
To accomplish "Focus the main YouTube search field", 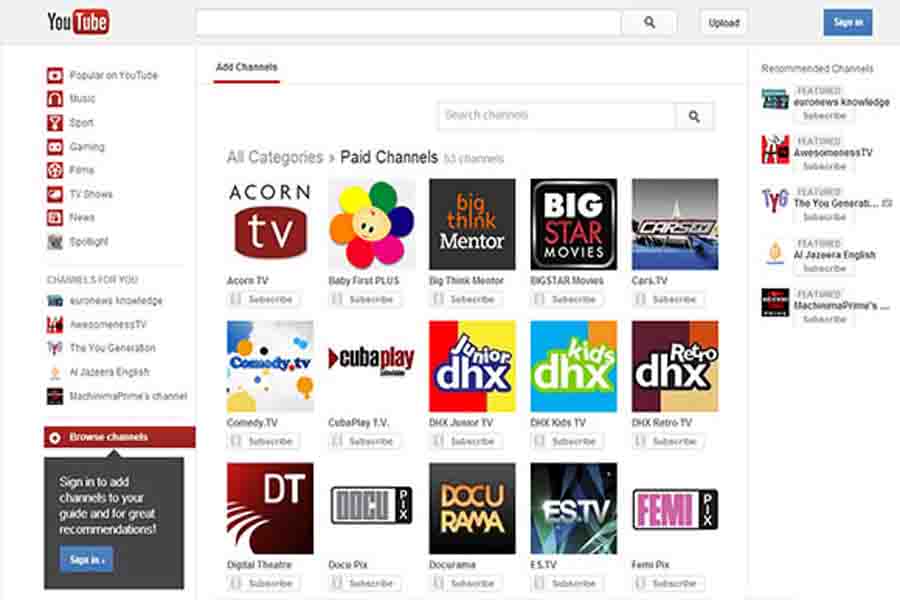I will 409,23.
